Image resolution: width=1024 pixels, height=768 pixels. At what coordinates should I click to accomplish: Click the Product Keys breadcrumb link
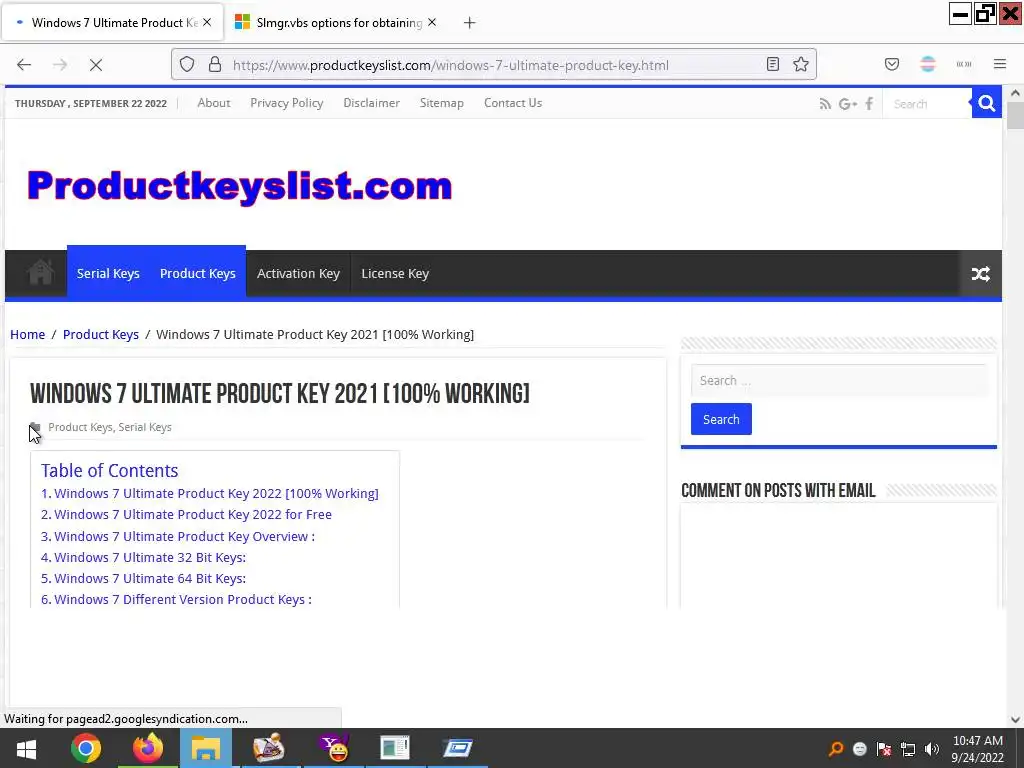101,334
